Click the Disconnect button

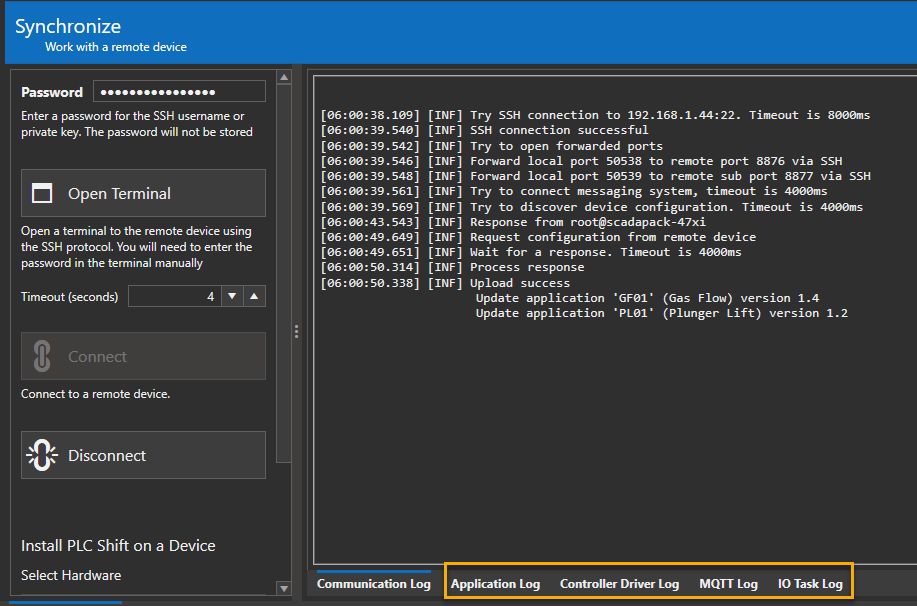tap(143, 455)
